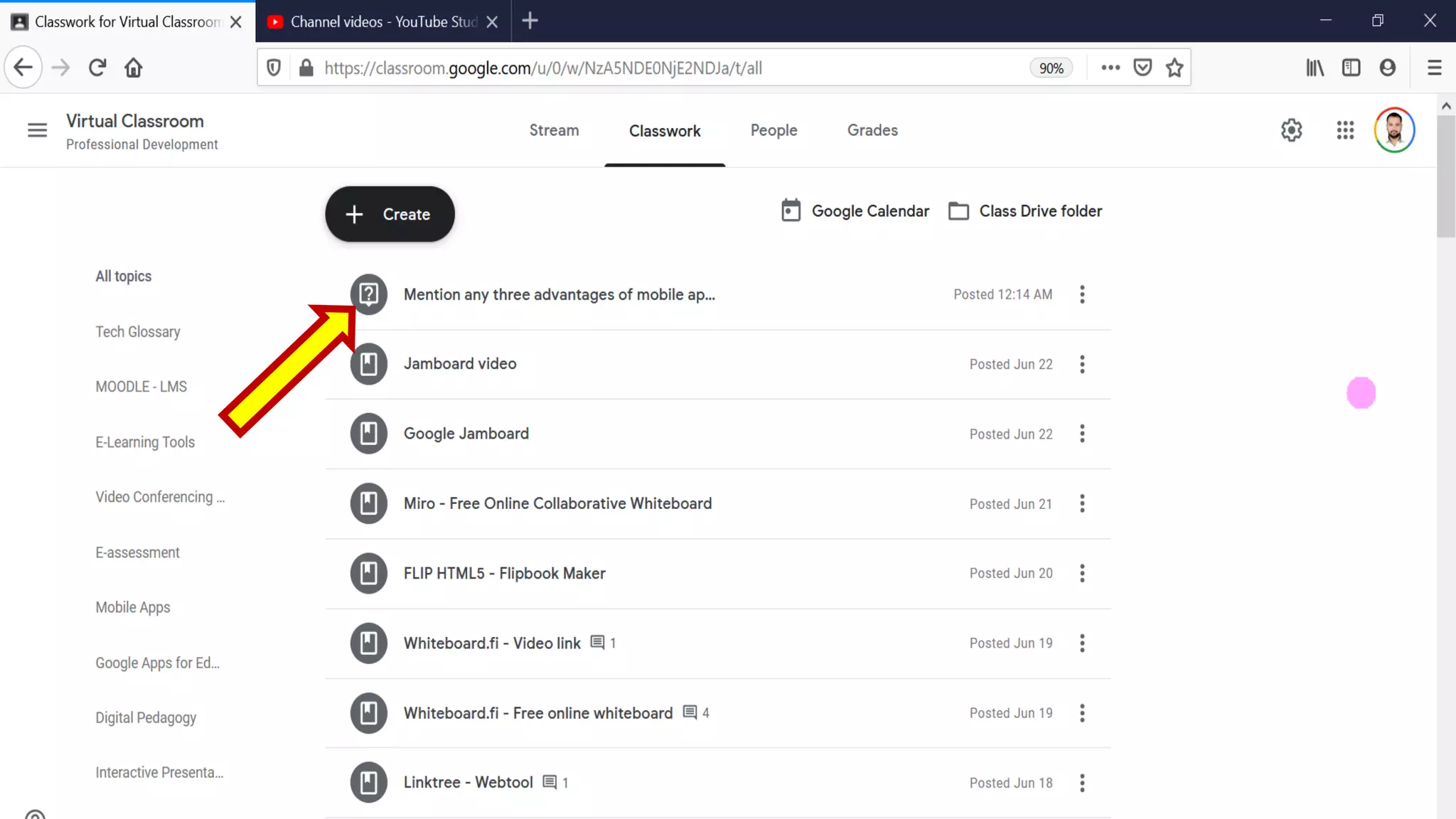Bookmark this page with star icon
Screen dimensions: 1456x819
pos(1174,68)
